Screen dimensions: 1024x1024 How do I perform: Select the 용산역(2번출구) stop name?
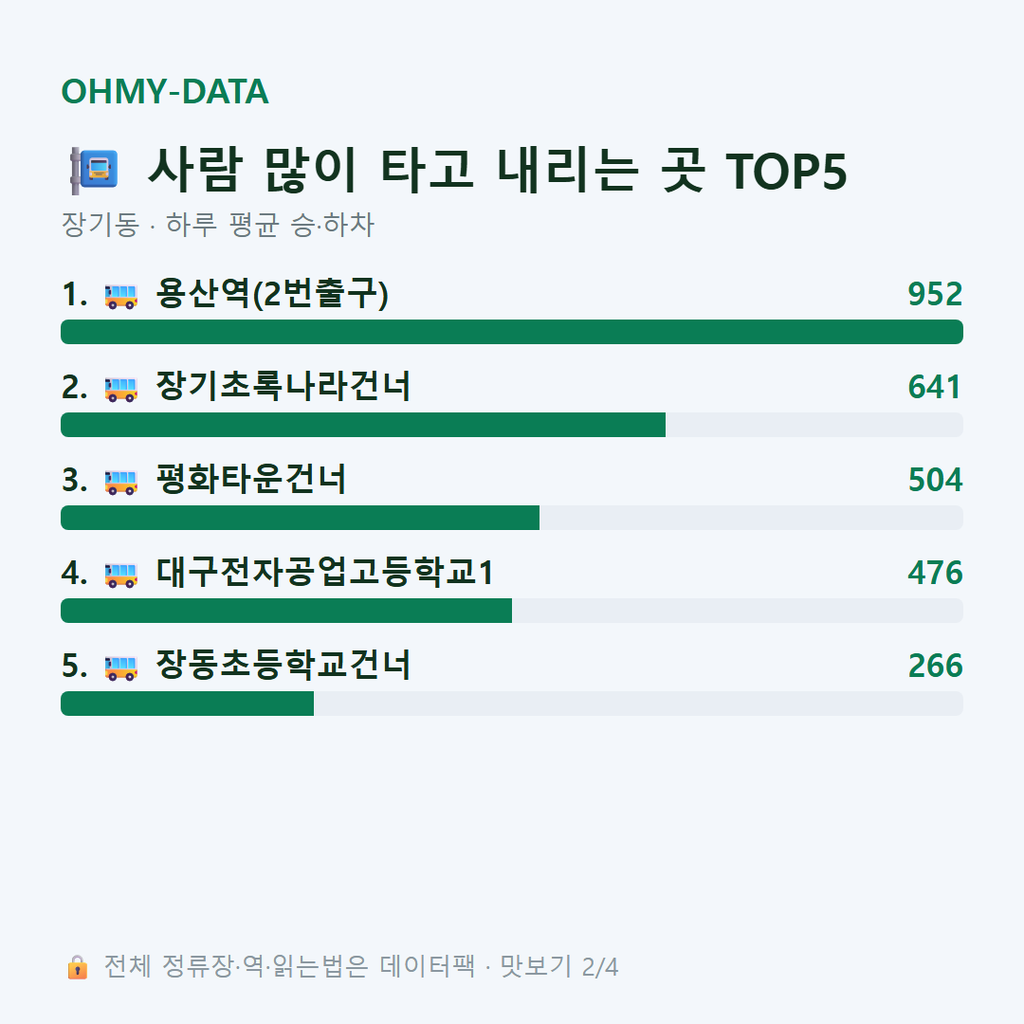(272, 294)
